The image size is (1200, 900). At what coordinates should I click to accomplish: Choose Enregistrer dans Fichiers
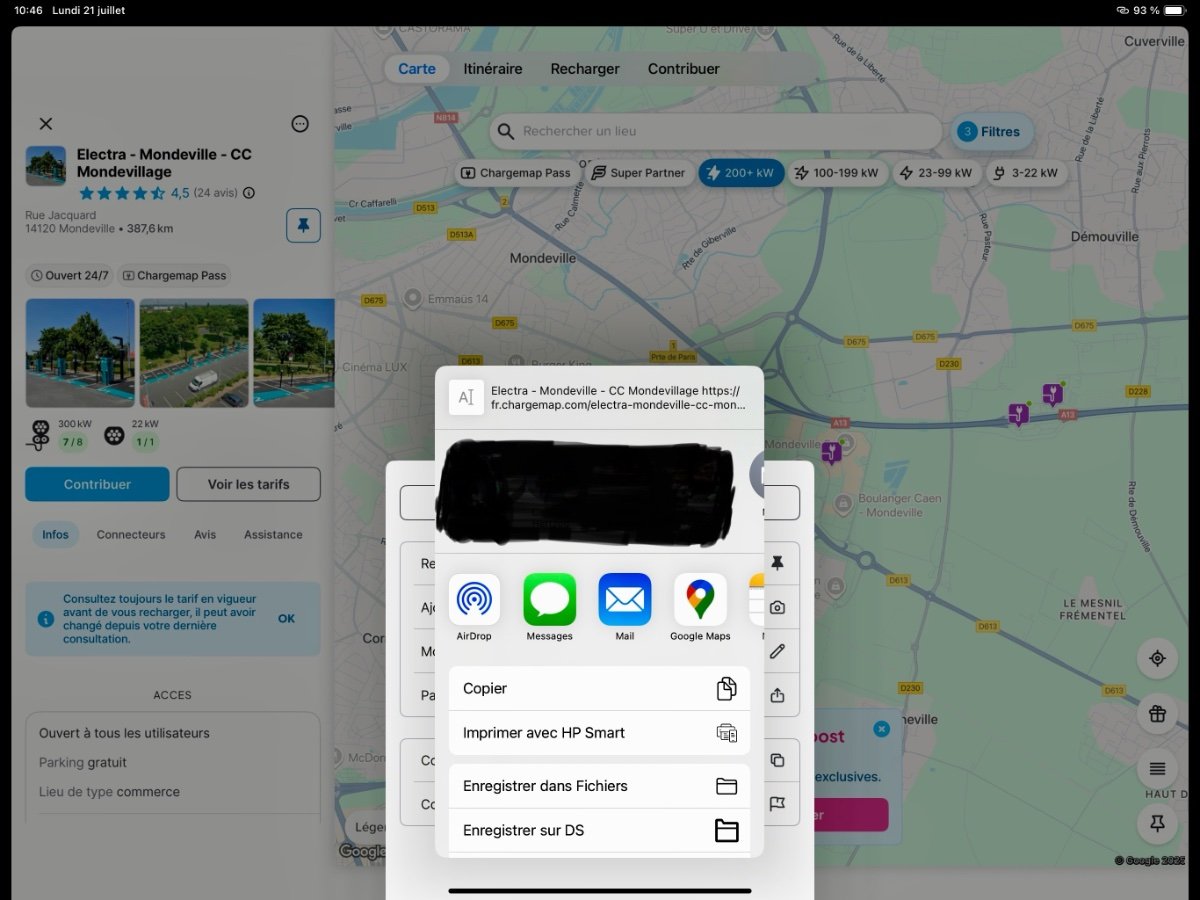click(x=599, y=786)
